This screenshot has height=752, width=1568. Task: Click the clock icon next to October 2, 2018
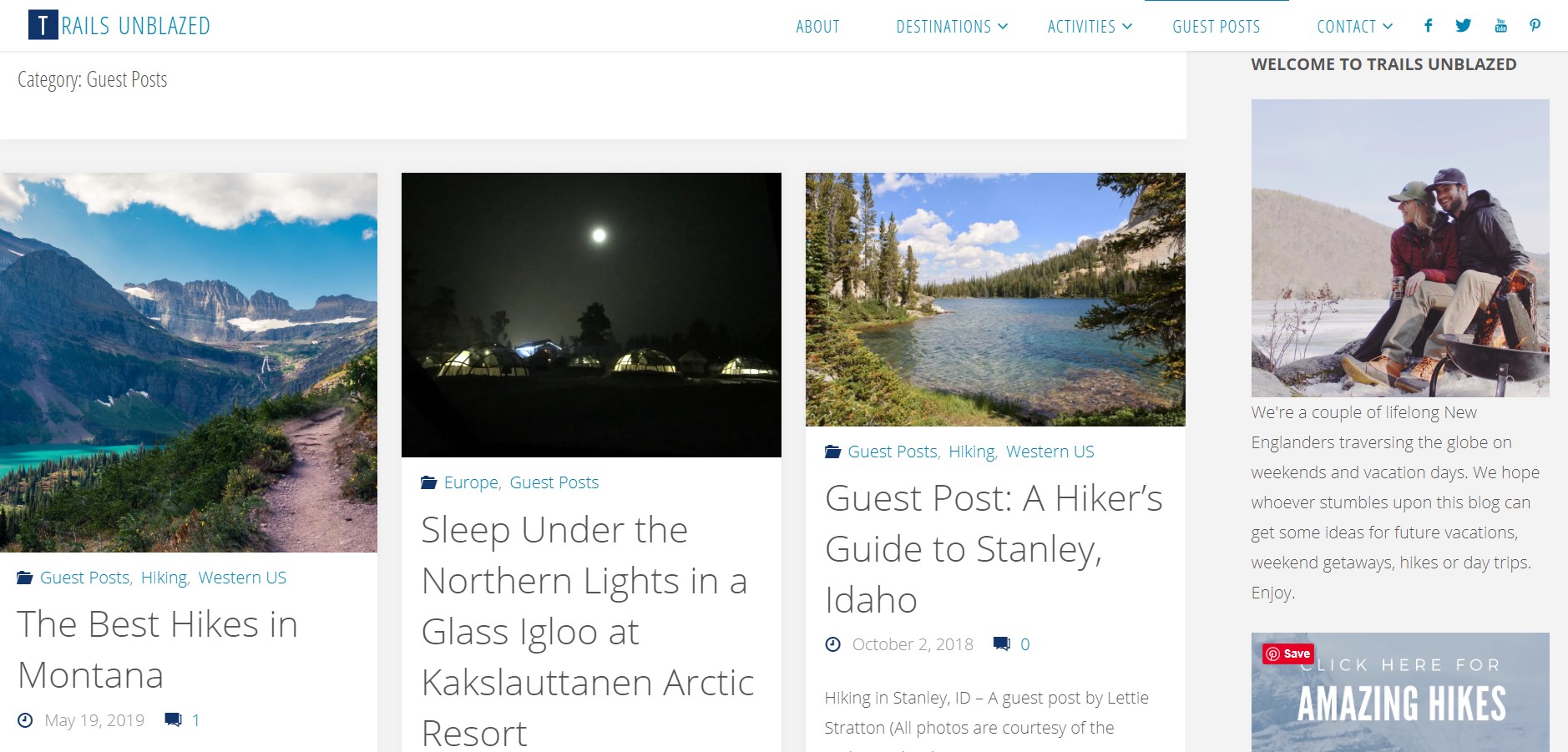coord(831,643)
